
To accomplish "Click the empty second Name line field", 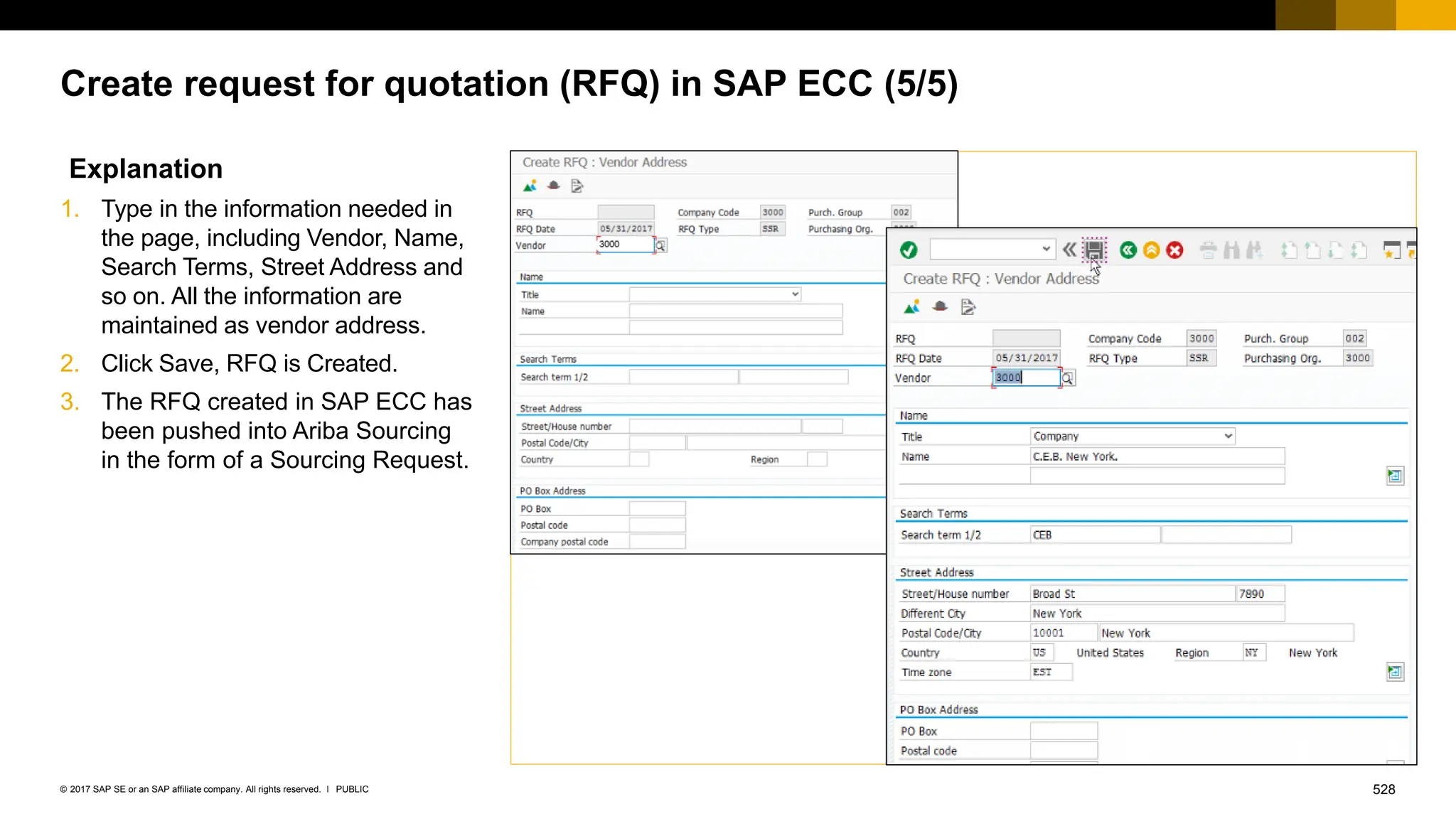I will pos(1157,476).
